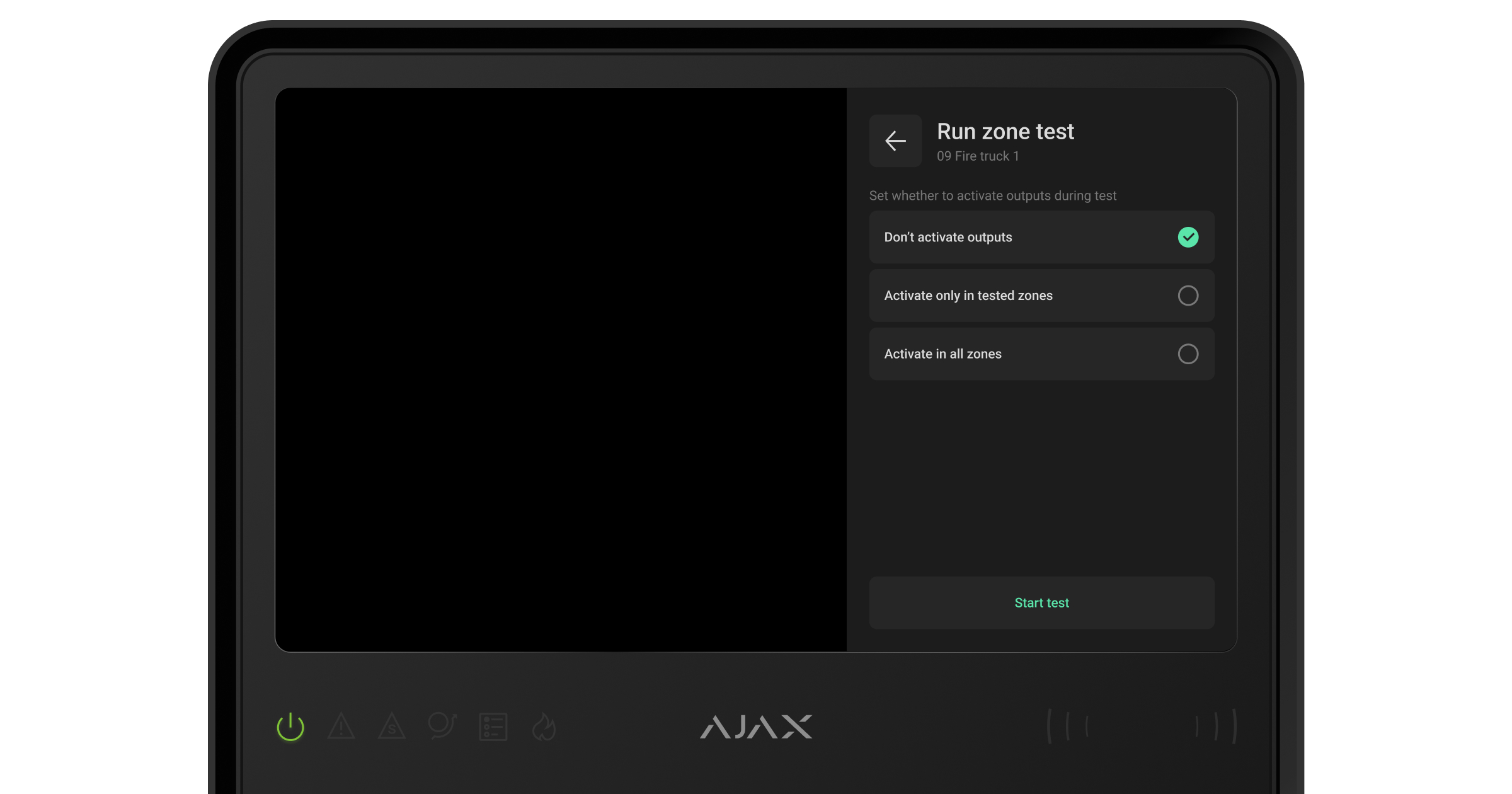Click the Activate in all zones label text

point(942,354)
